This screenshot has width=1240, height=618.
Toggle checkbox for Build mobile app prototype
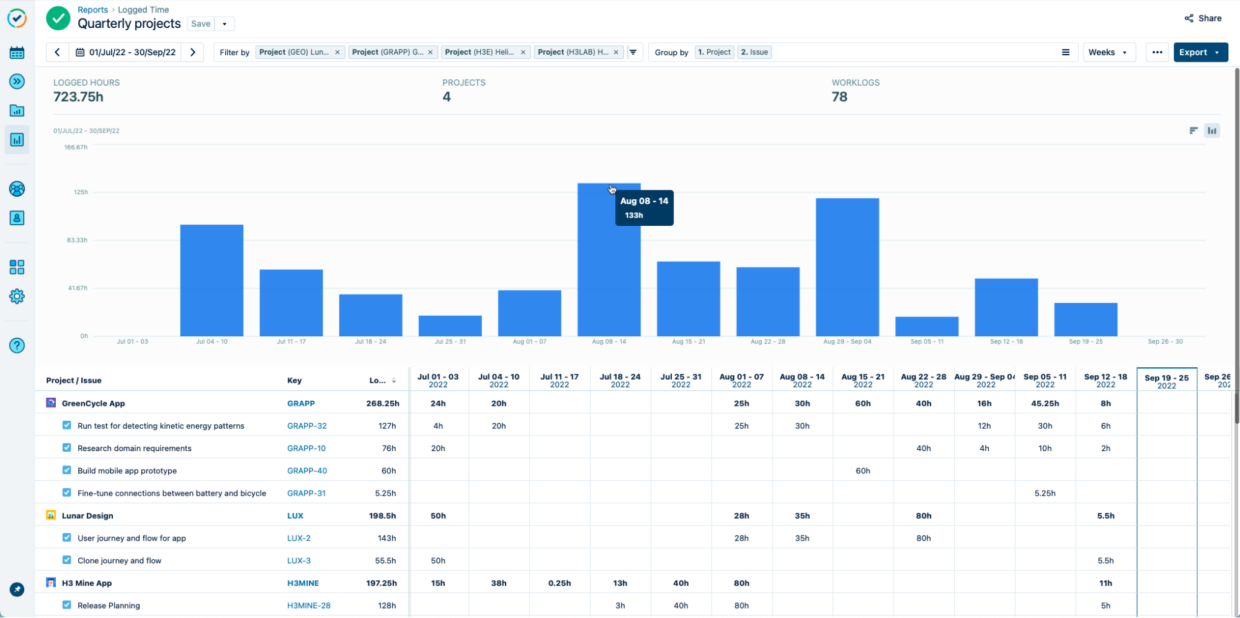point(67,470)
